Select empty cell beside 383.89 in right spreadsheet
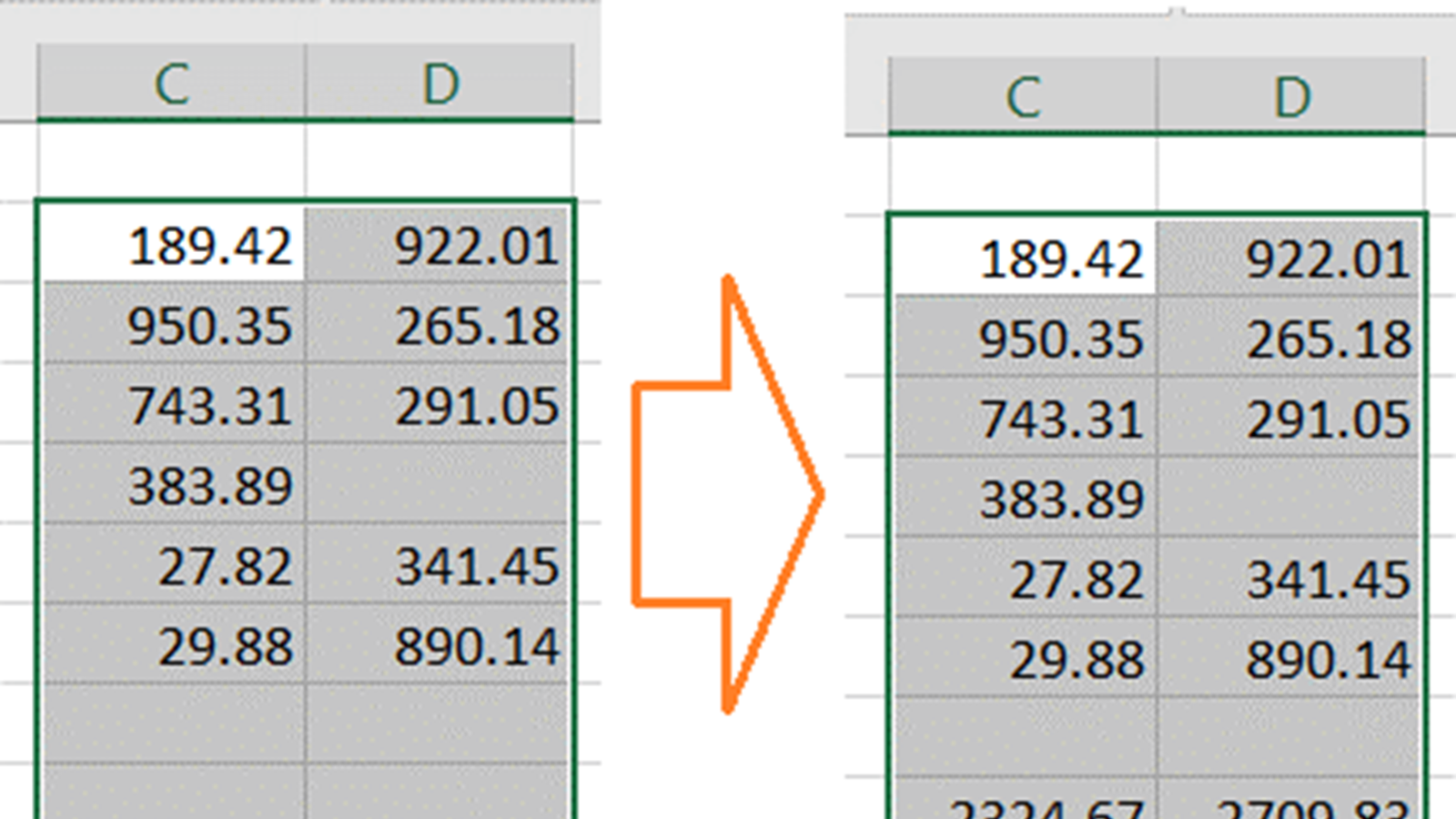The width and height of the screenshot is (1456, 819). click(x=1292, y=499)
